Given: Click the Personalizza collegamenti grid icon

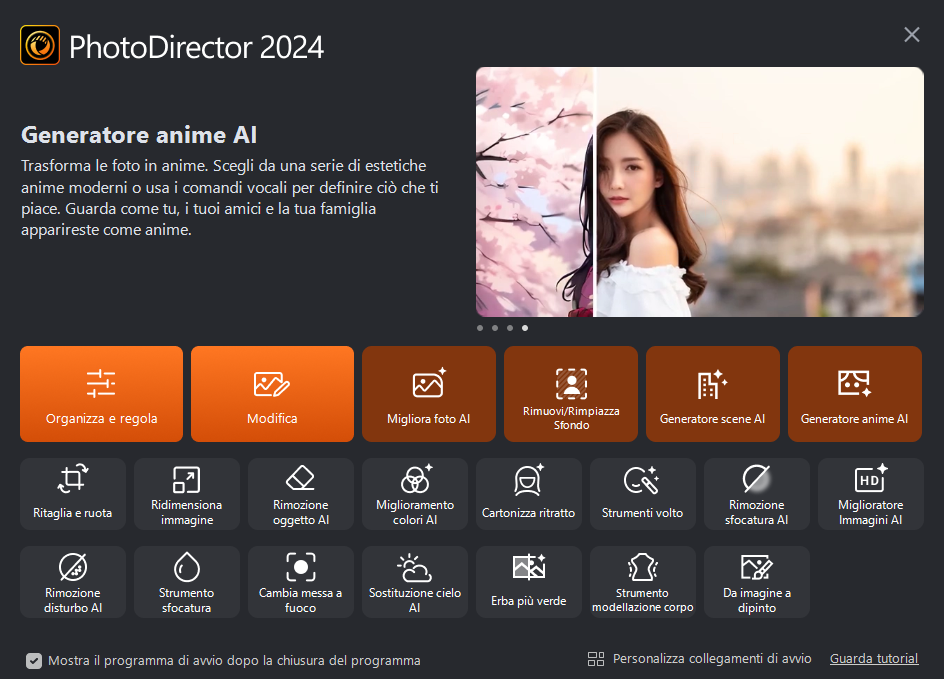Looking at the screenshot, I should coord(595,659).
